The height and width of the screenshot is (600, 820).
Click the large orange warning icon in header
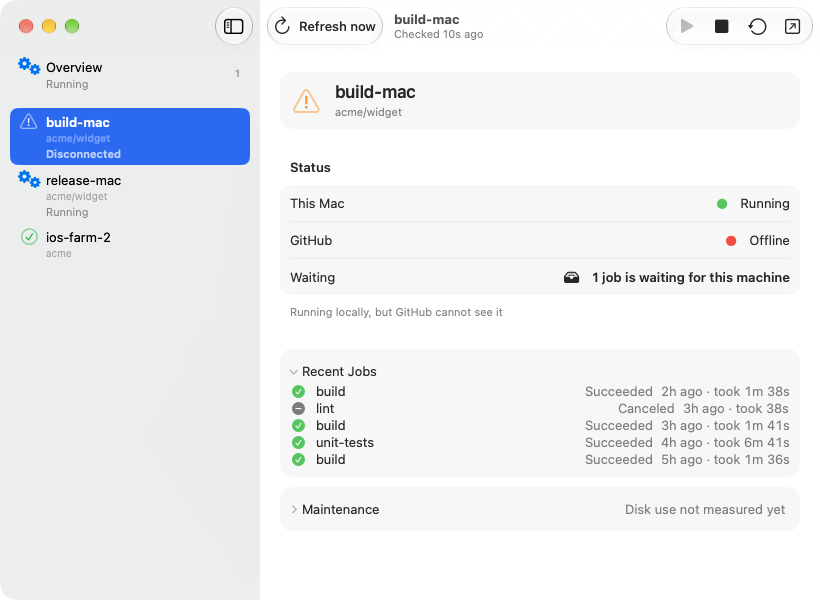[x=306, y=101]
